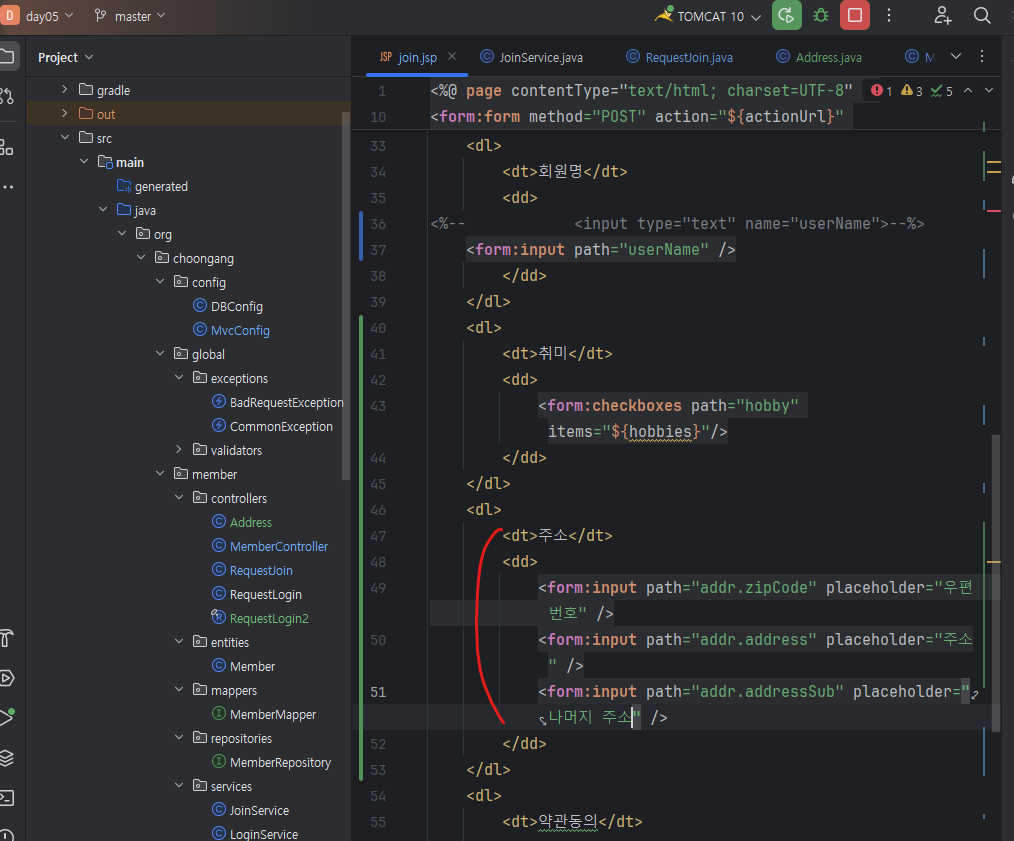Start debugging with the bug icon
Viewport: 1014px width, 841px height.
[821, 16]
